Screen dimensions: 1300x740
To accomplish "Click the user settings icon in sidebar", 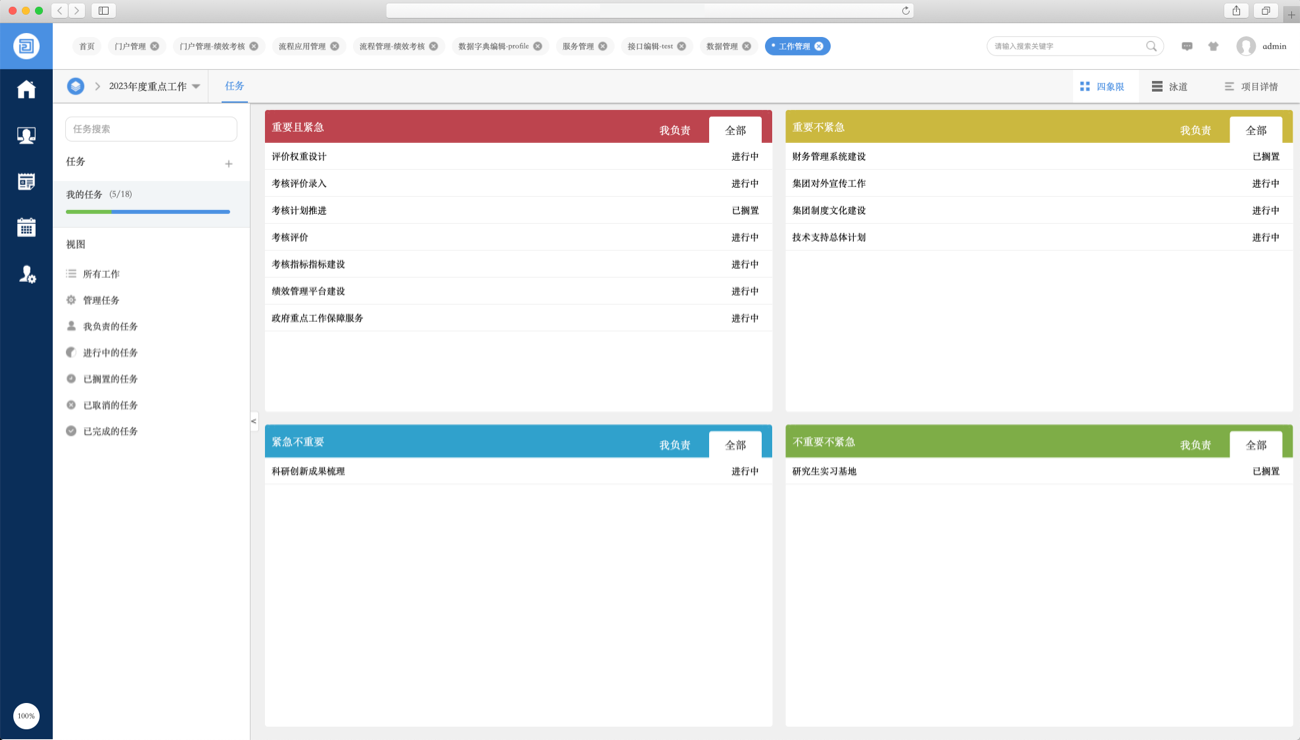I will [x=26, y=274].
